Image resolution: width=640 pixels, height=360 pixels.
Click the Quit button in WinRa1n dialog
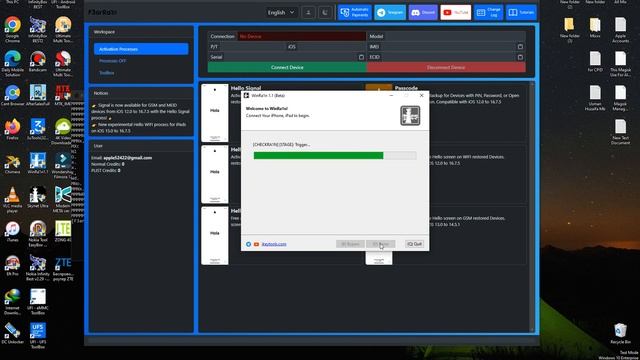[414, 244]
